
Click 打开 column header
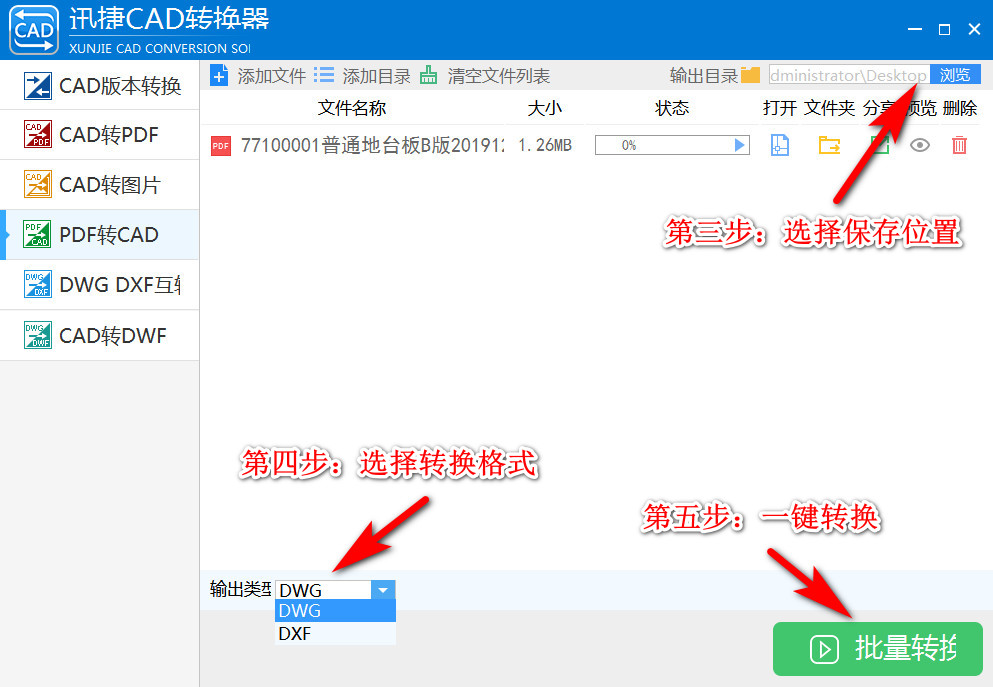point(780,108)
